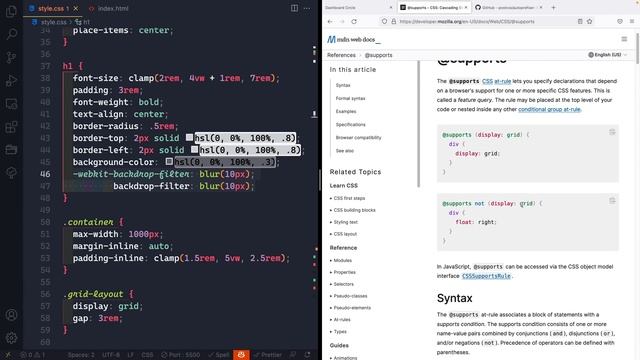The image size is (640, 360).
Task: Copy the @supports not code example
Action: click(x=612, y=200)
